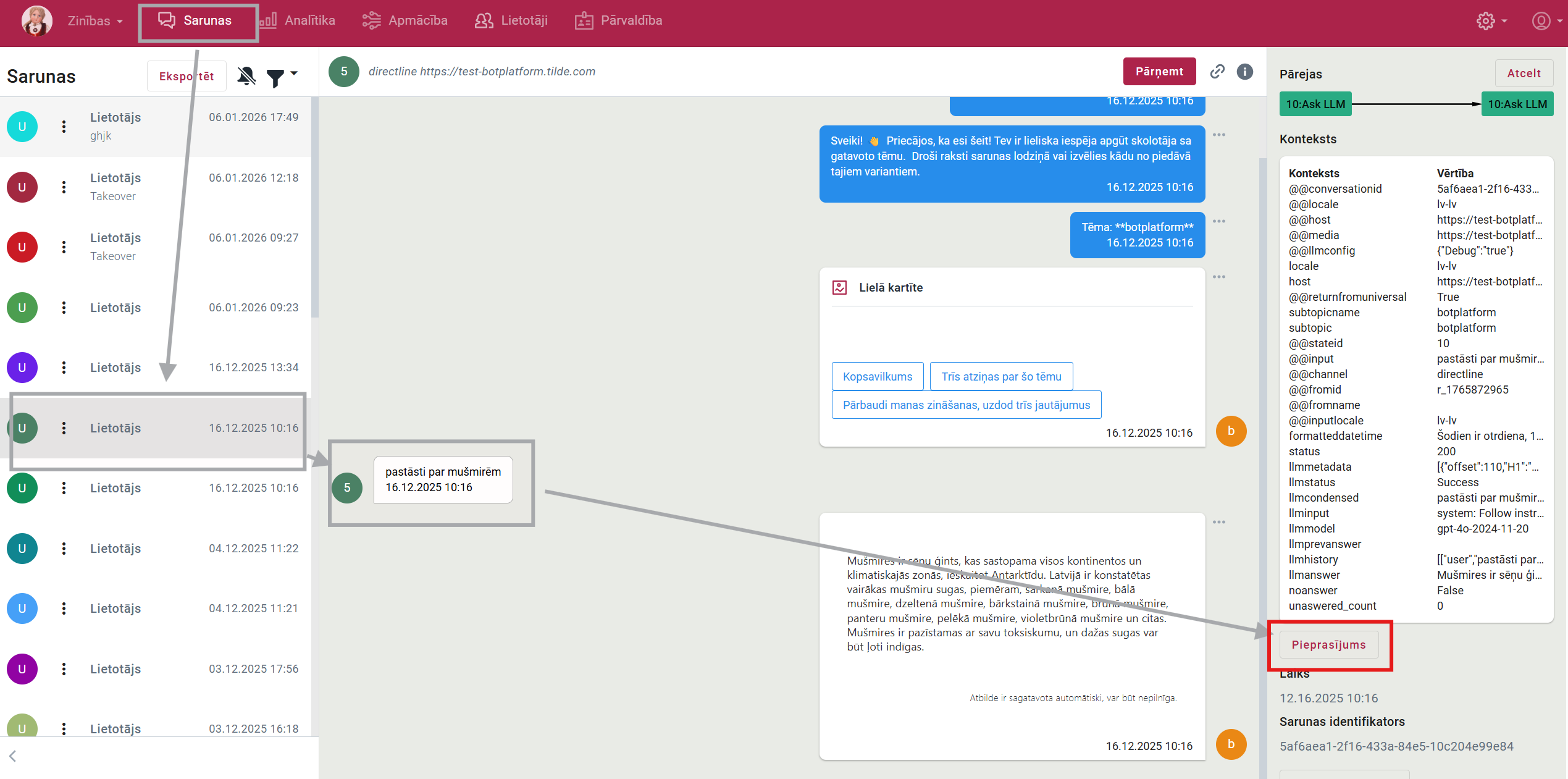Screen dimensions: 1568x779
Task: Toggle the notification bell mute icon
Action: [246, 76]
